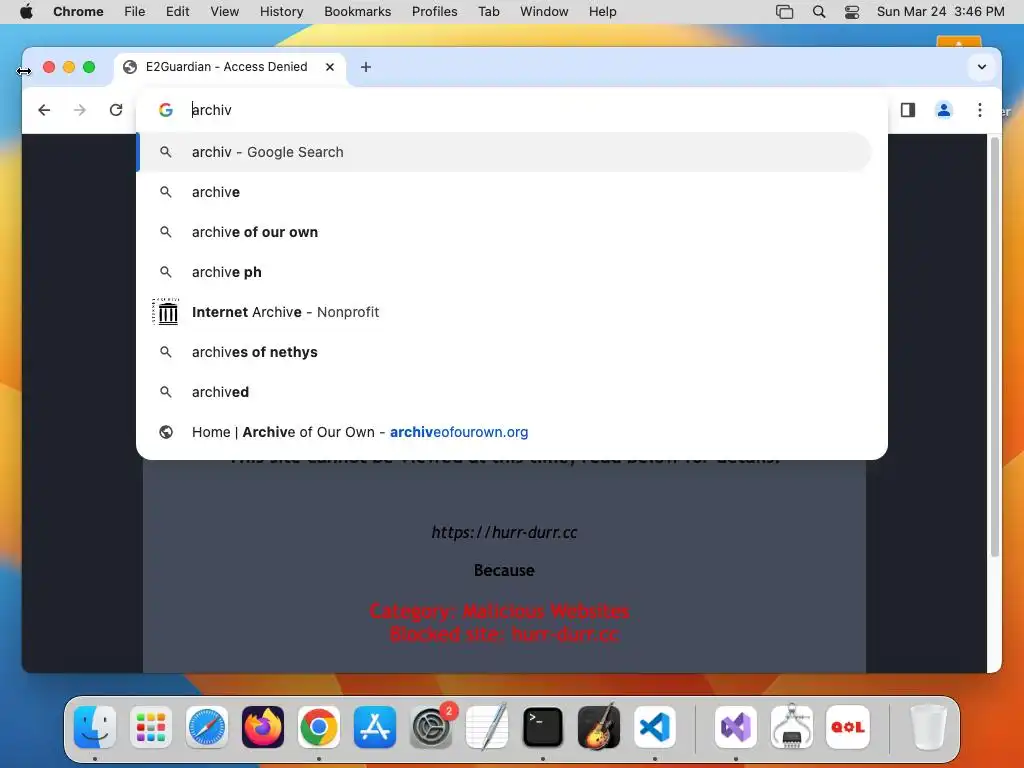The image size is (1024, 768).
Task: Select the 'archive' search suggestion
Action: click(505, 192)
